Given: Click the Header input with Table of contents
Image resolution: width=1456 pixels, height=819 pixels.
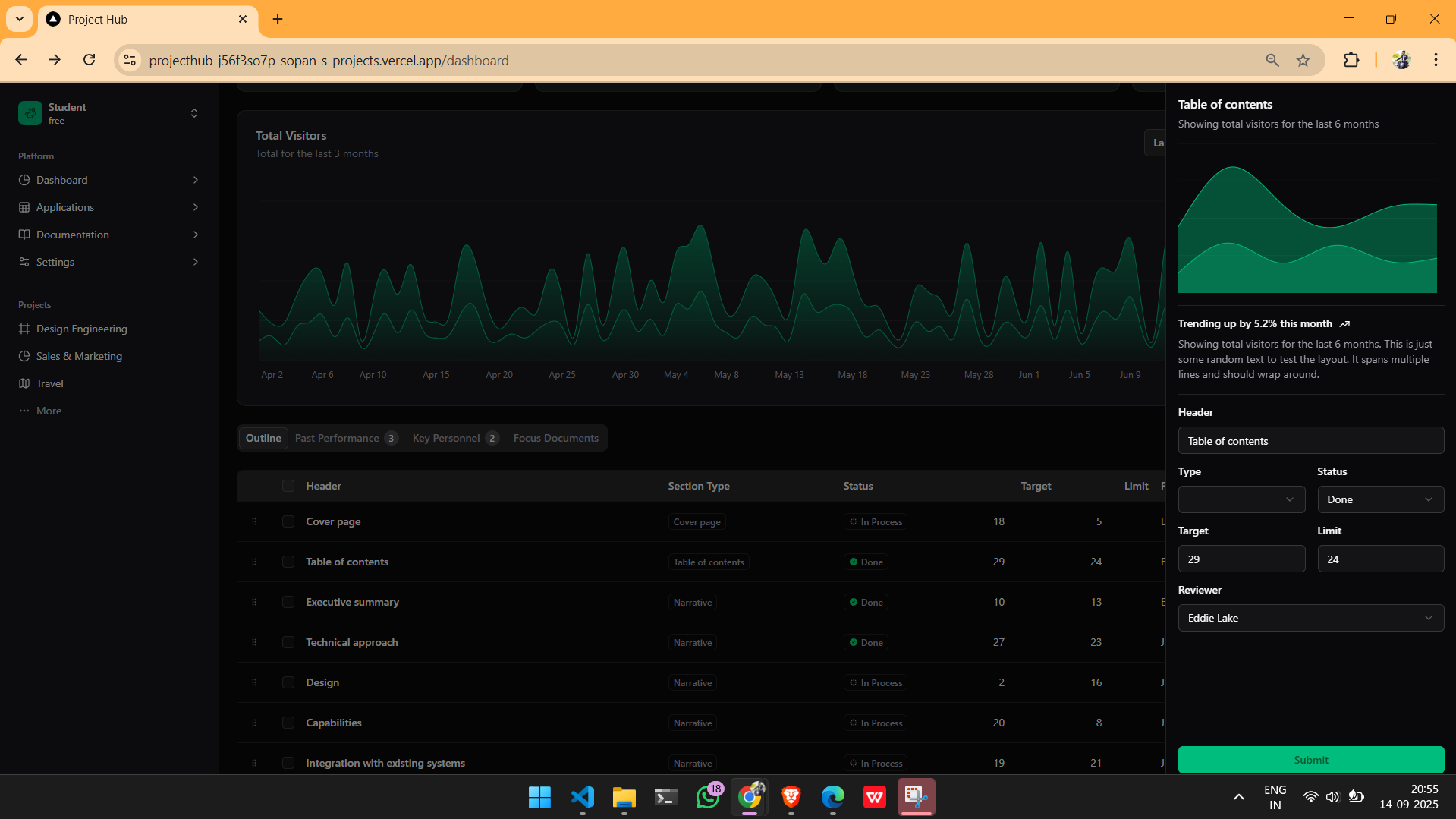Looking at the screenshot, I should [x=1310, y=441].
